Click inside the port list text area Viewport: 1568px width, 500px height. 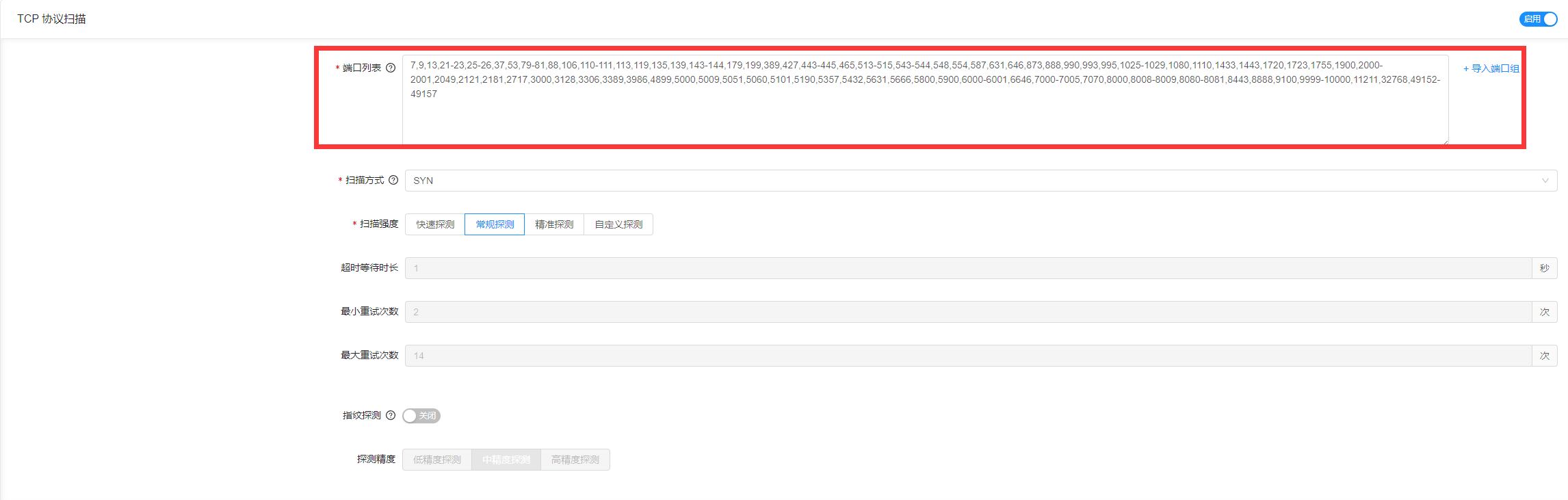pos(925,116)
